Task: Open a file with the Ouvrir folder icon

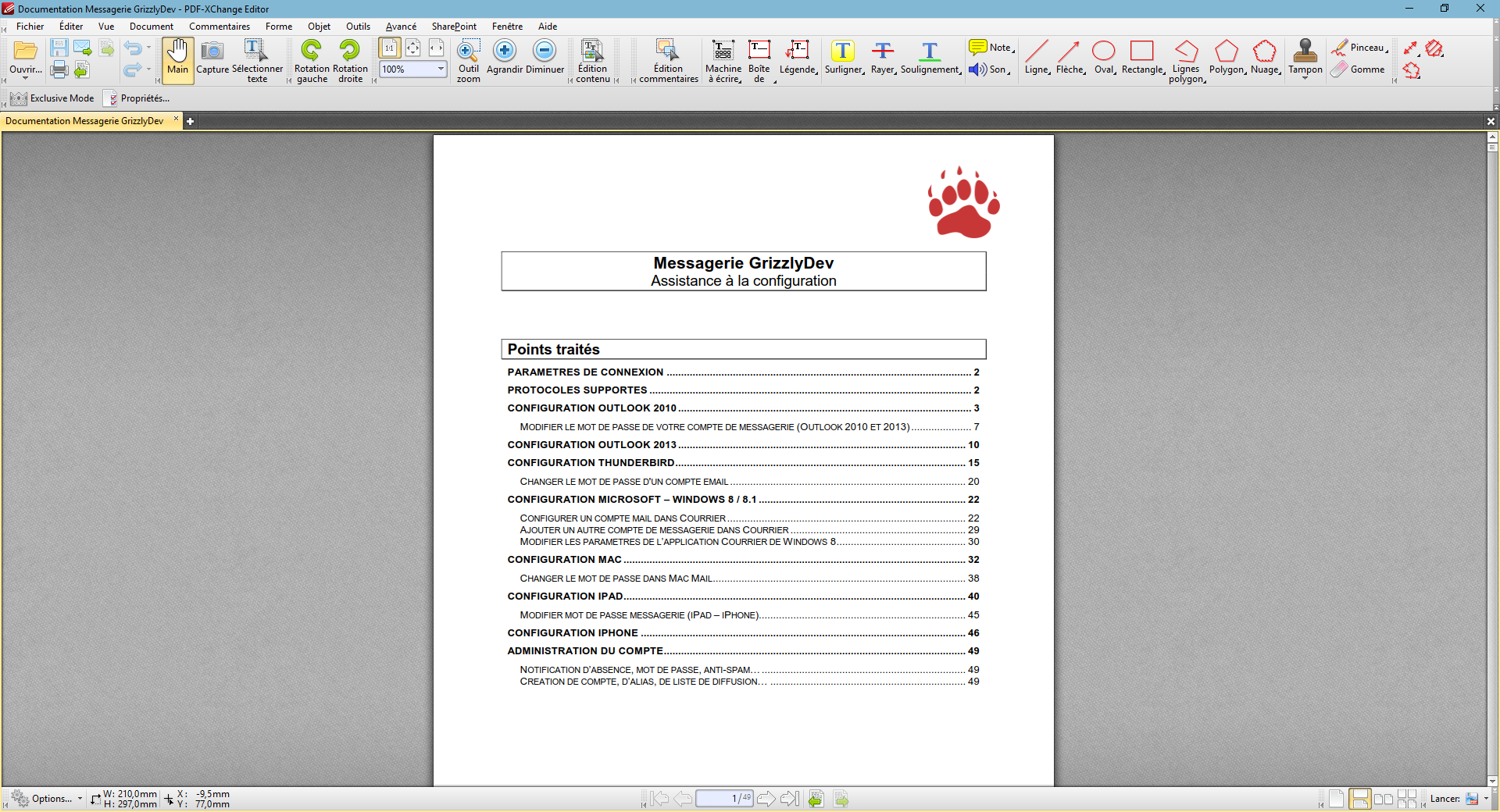Action: pos(25,52)
